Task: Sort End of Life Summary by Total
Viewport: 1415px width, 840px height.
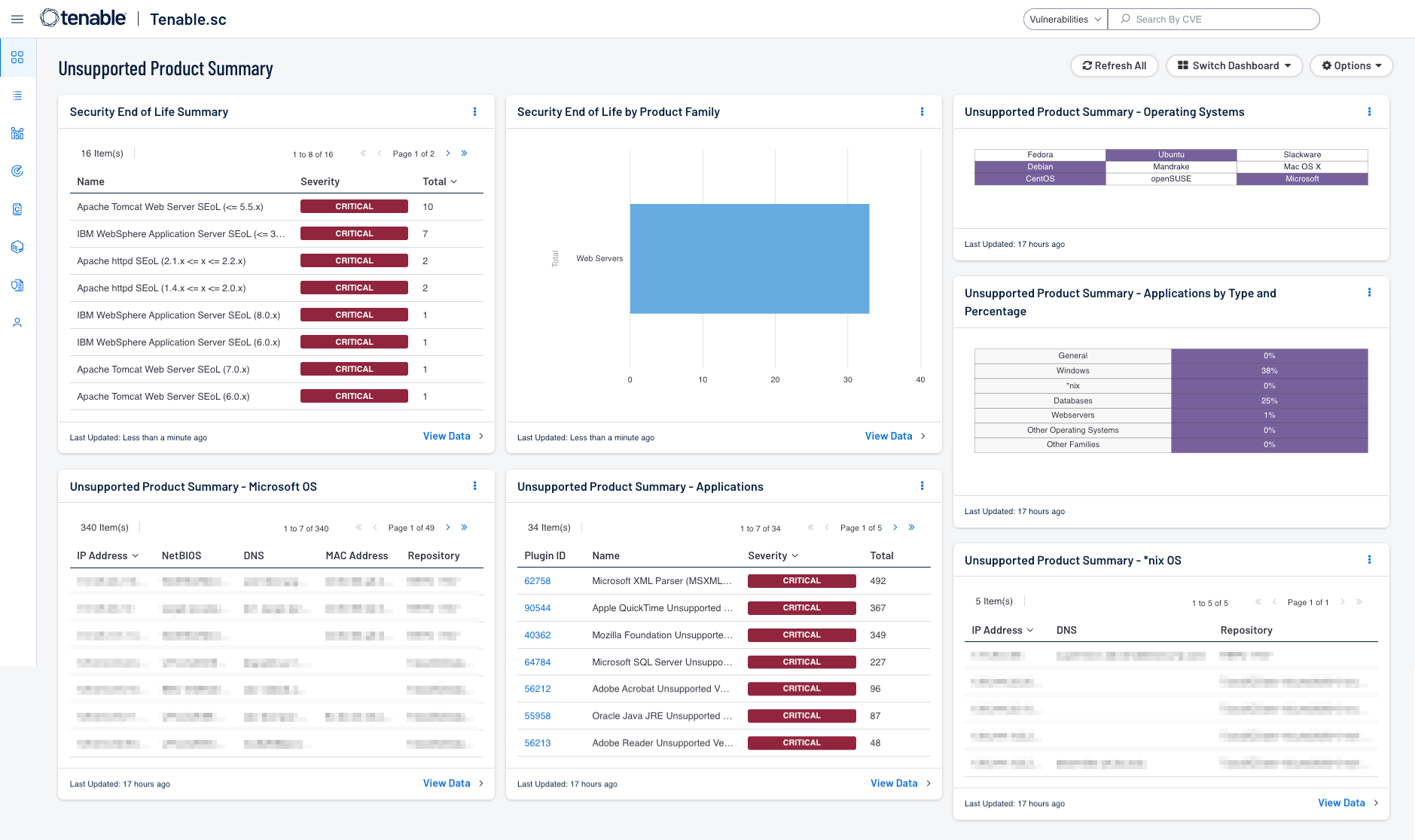Action: click(440, 181)
